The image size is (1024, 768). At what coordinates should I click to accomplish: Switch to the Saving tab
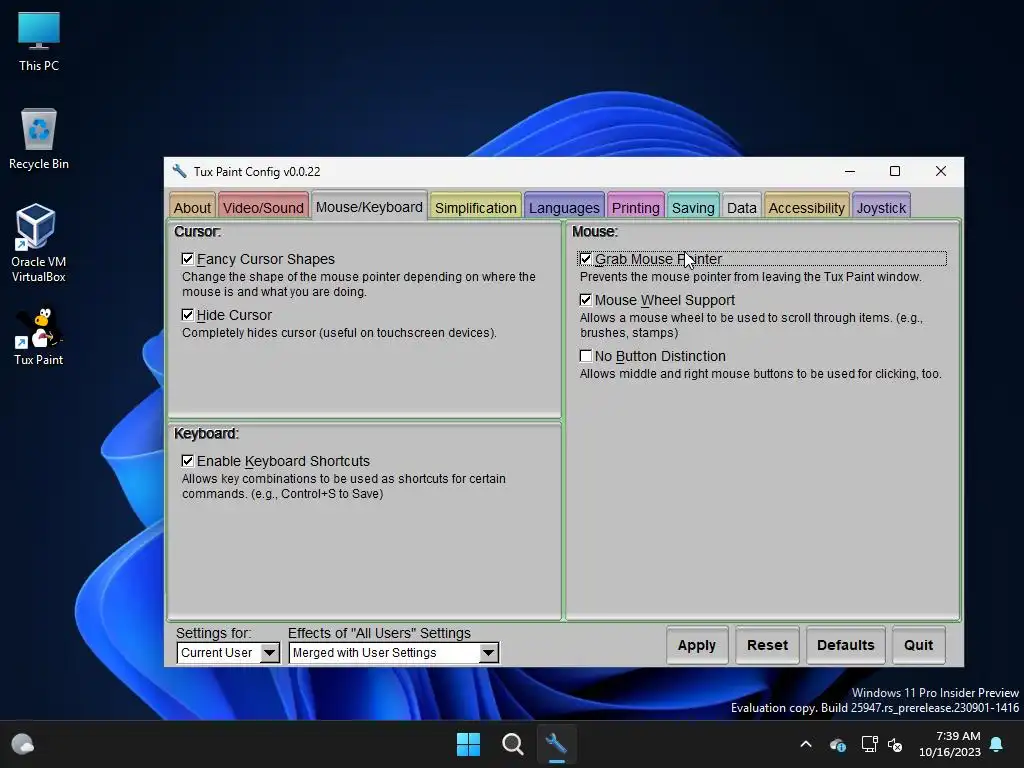click(693, 207)
